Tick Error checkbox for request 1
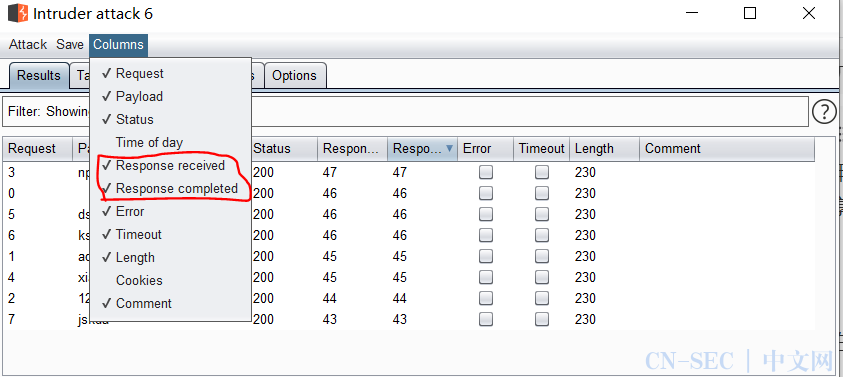The width and height of the screenshot is (843, 377). point(486,256)
